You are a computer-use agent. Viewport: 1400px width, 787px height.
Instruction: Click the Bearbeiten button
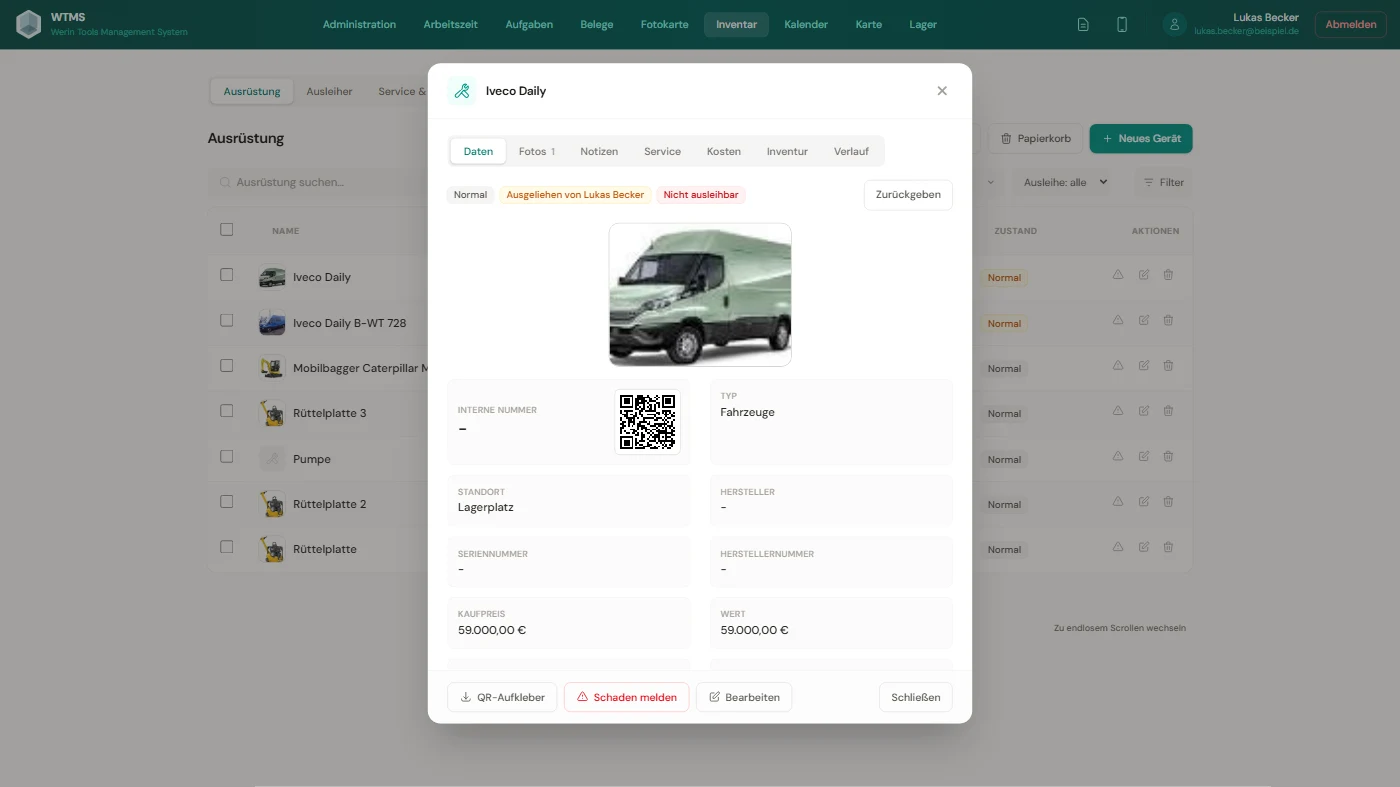click(x=744, y=697)
